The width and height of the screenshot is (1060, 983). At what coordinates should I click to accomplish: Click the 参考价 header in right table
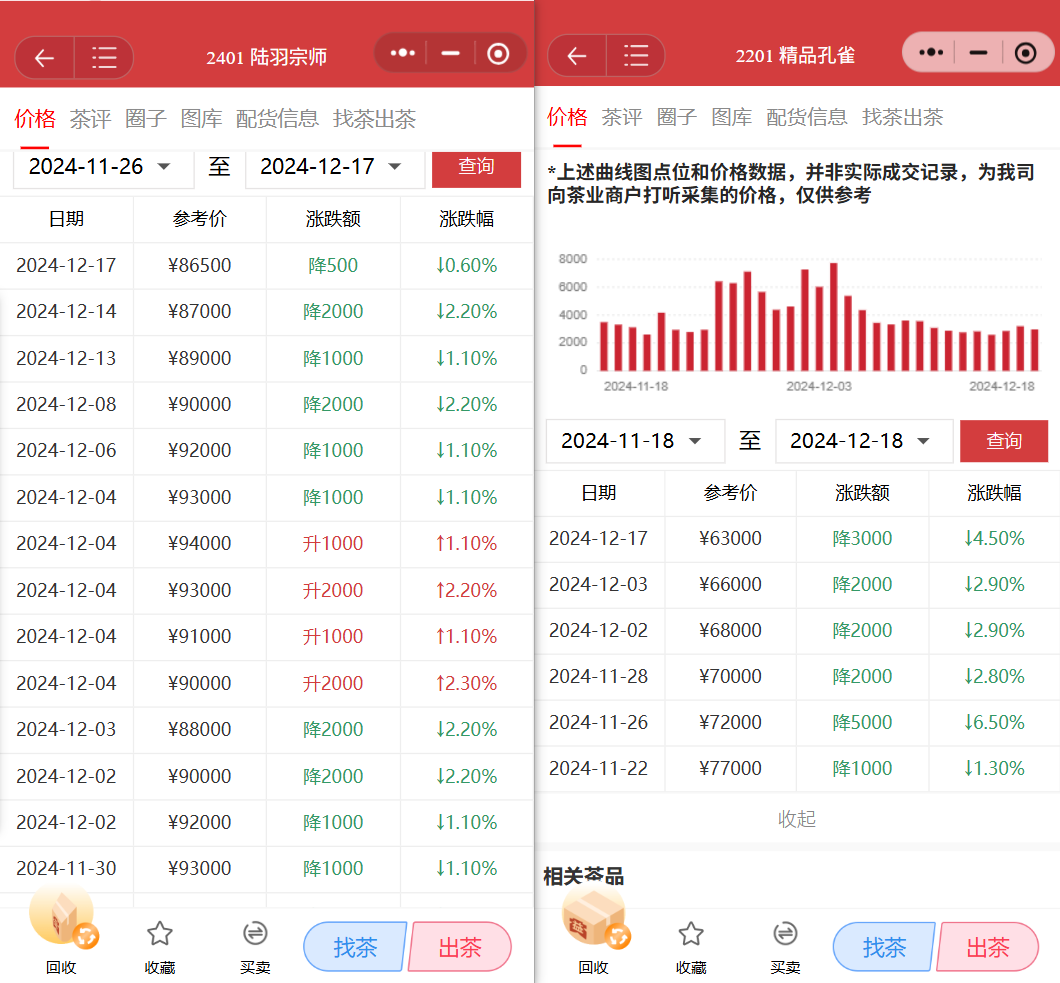(730, 493)
